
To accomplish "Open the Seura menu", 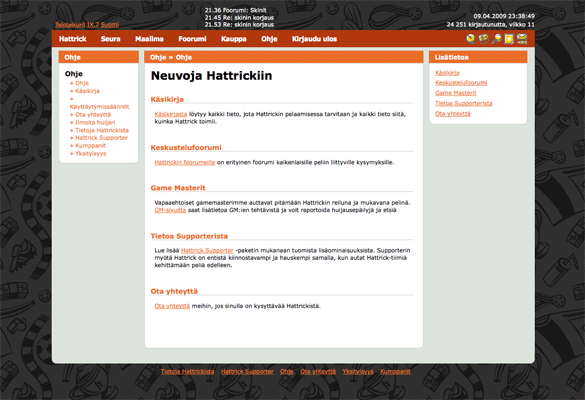I will click(x=110, y=39).
